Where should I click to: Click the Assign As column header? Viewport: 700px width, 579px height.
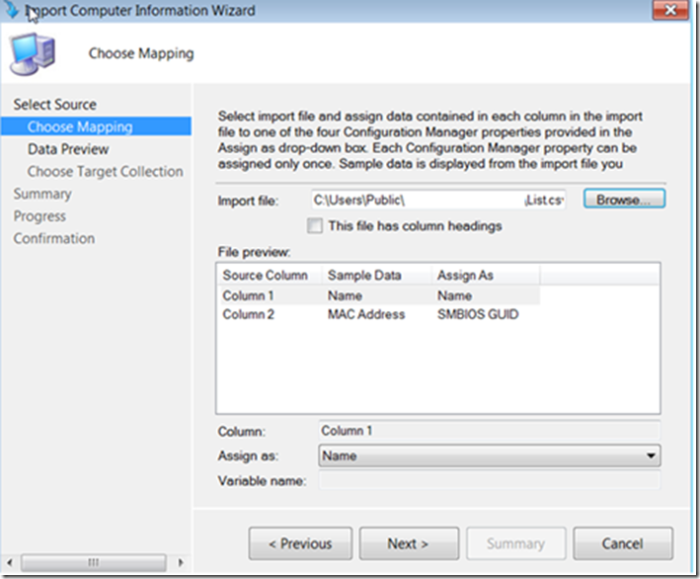486,275
